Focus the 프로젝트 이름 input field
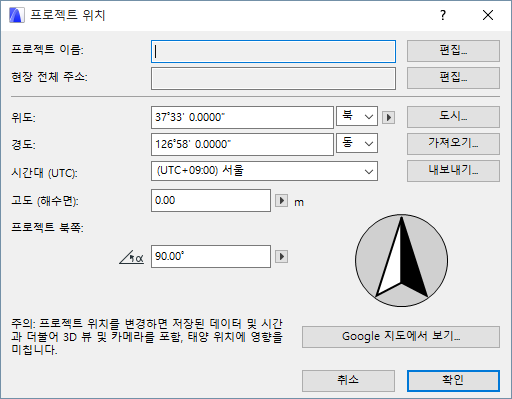Screen dimensions: 512x399 pyautogui.click(x=273, y=51)
